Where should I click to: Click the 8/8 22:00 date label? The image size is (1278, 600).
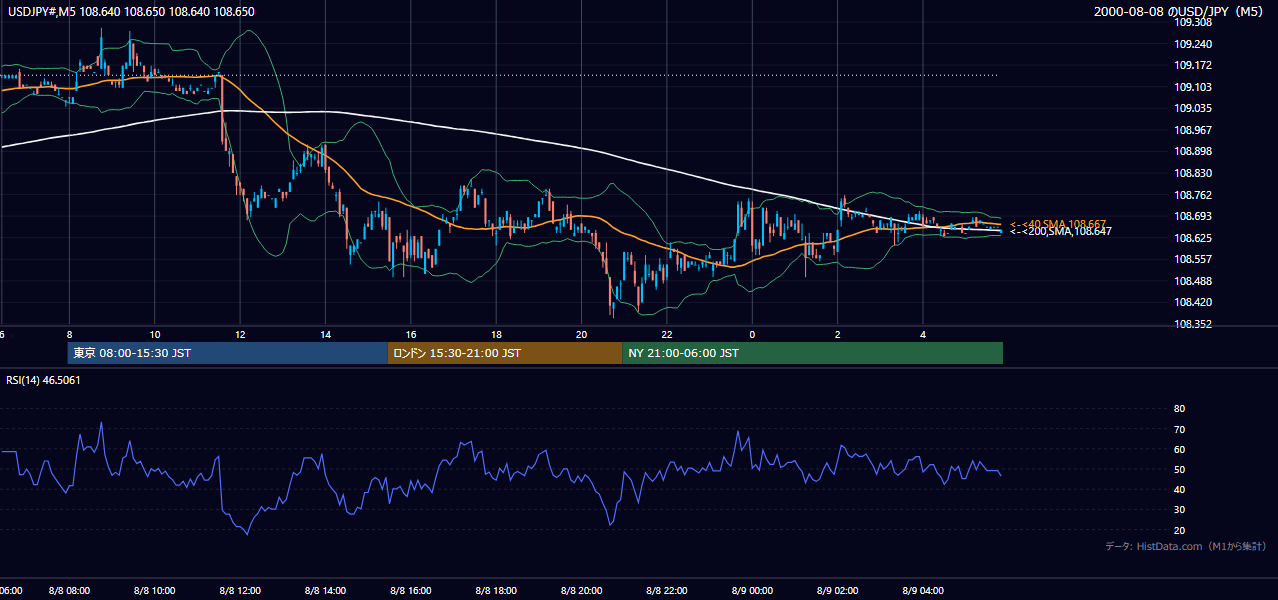point(666,591)
